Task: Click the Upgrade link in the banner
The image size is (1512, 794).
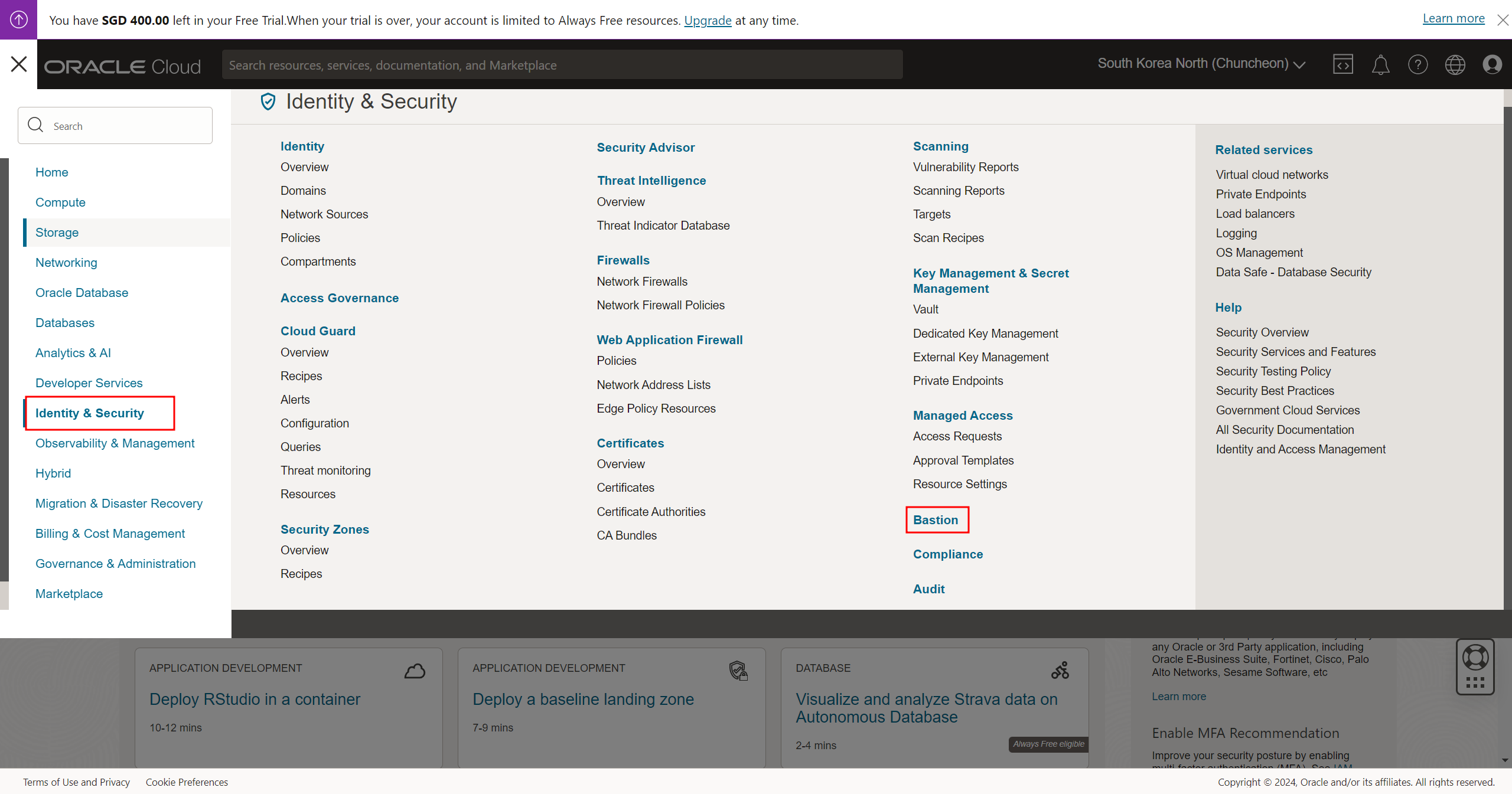Action: click(x=708, y=20)
